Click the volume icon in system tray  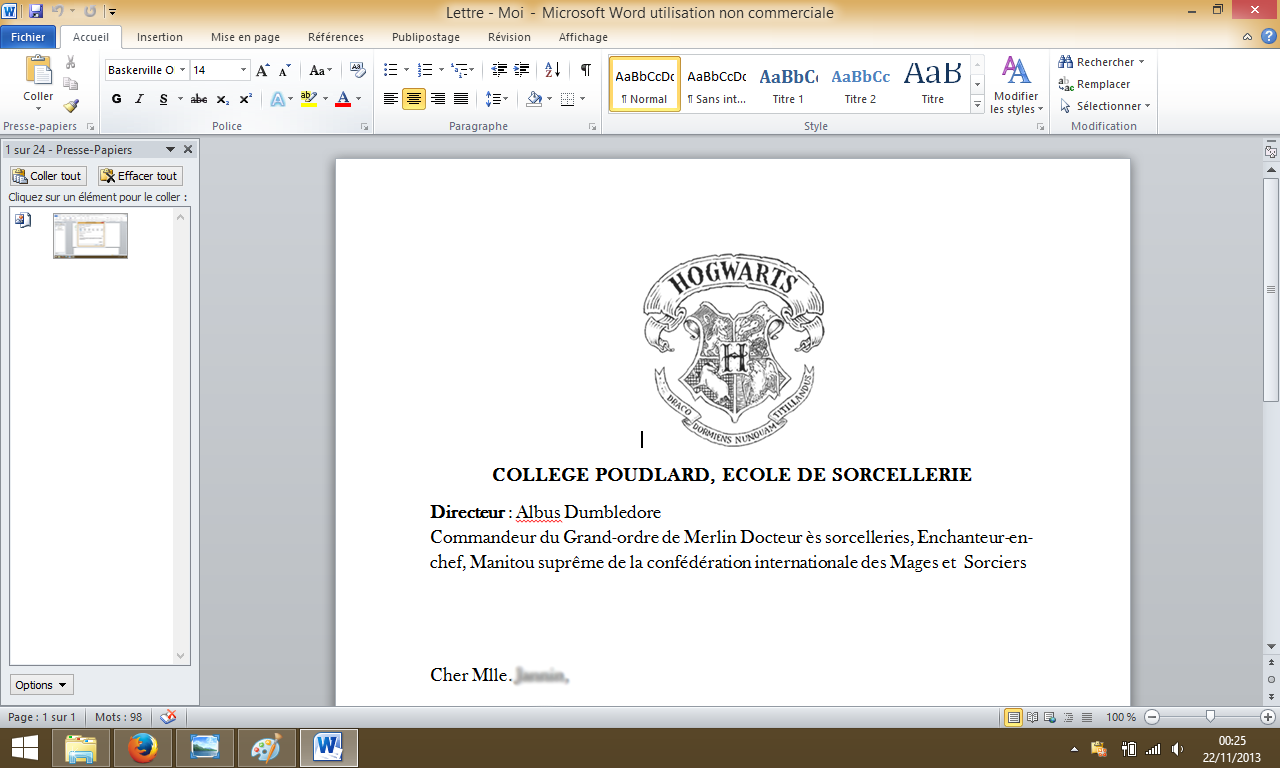(x=1177, y=748)
